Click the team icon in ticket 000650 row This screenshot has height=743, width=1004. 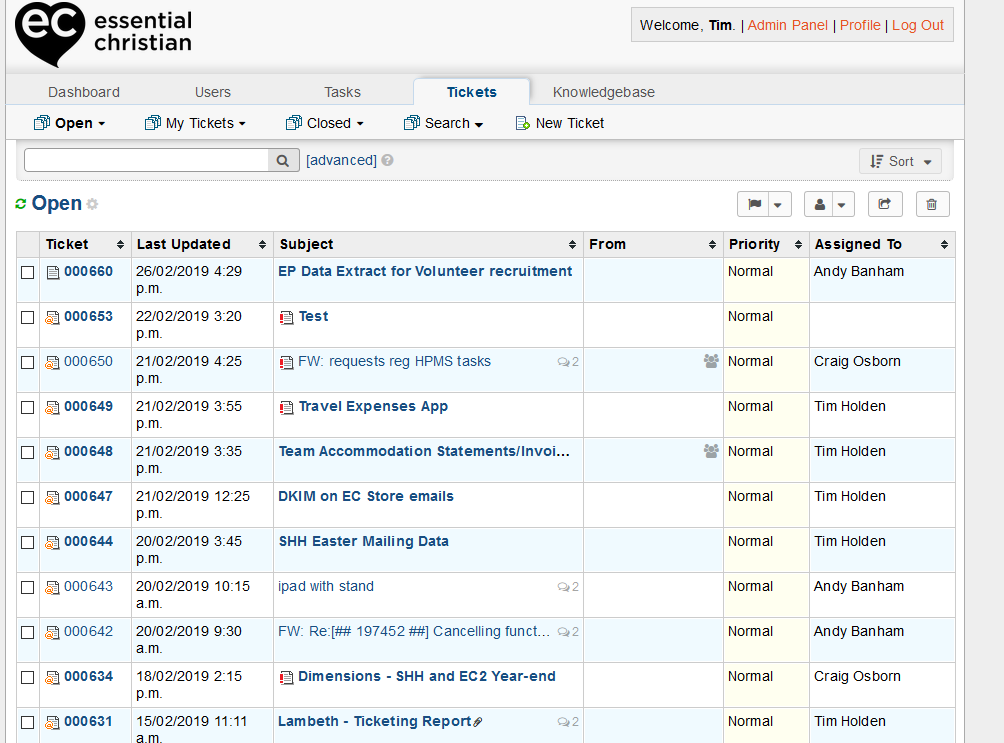tap(711, 361)
